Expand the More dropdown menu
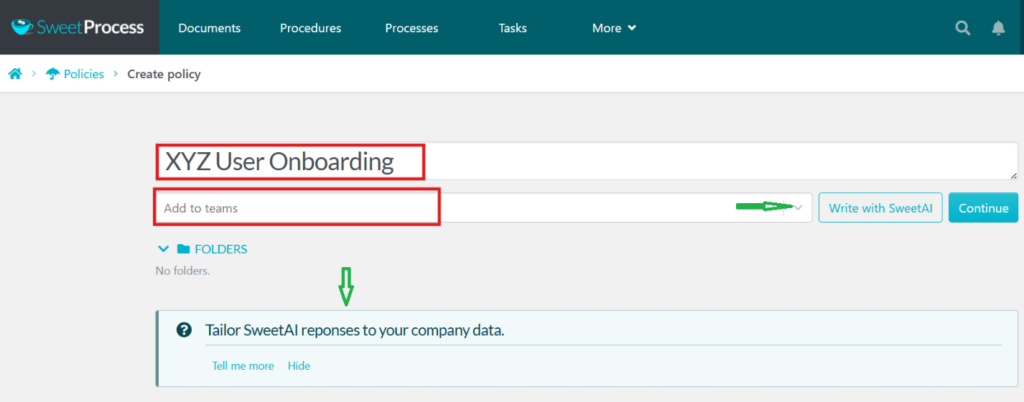 click(x=614, y=28)
